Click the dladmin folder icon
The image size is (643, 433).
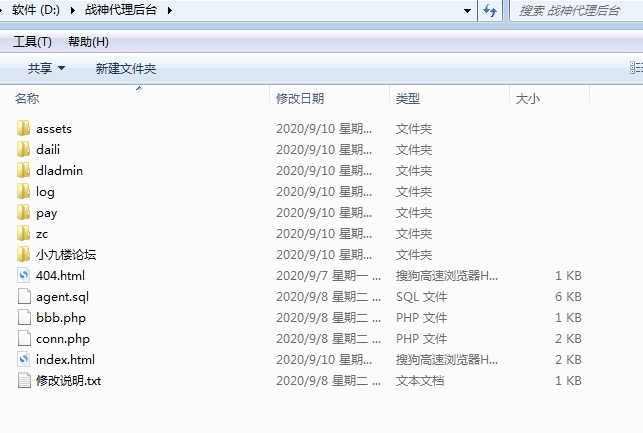point(24,171)
